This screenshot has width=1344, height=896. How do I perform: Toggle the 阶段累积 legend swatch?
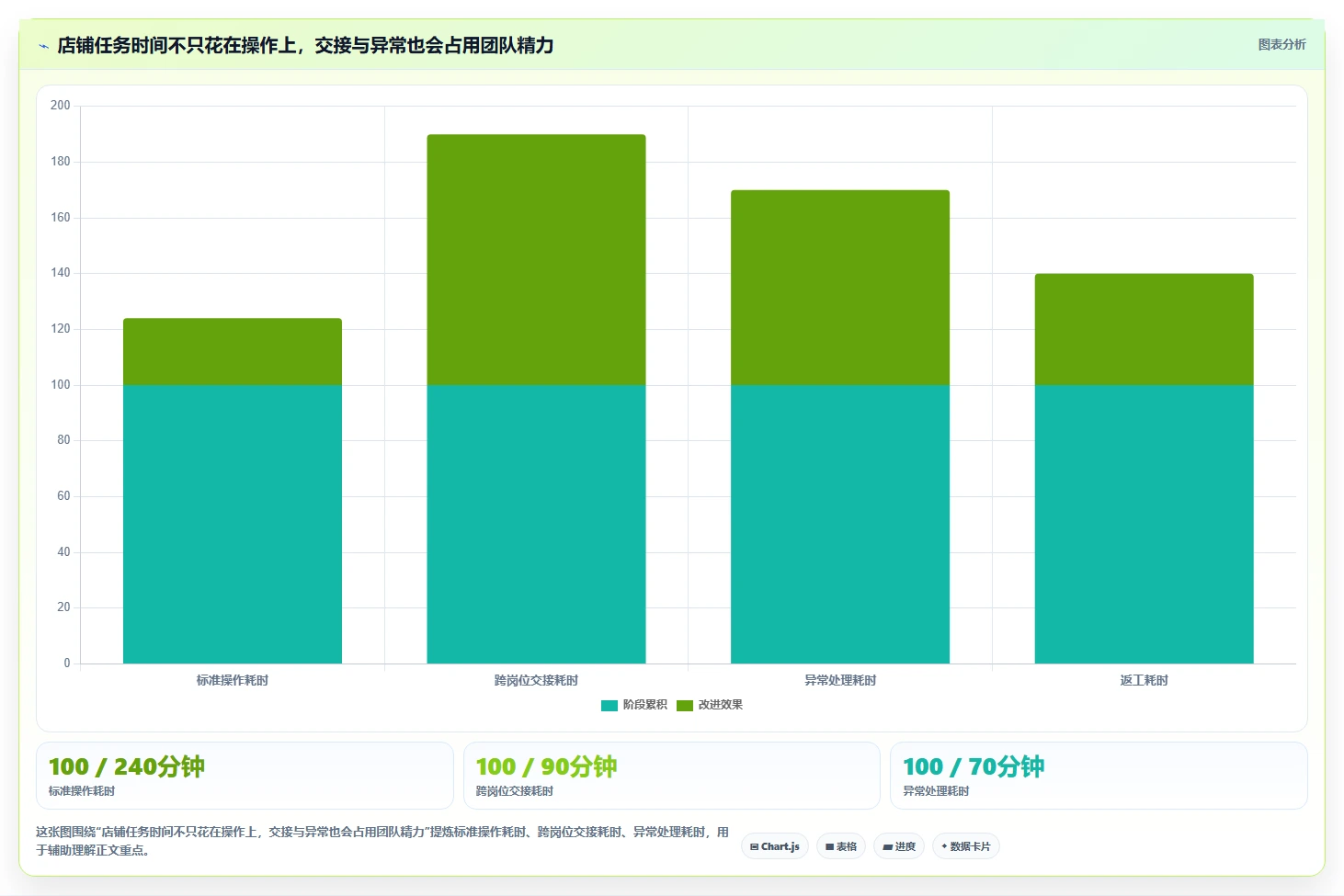pos(609,706)
